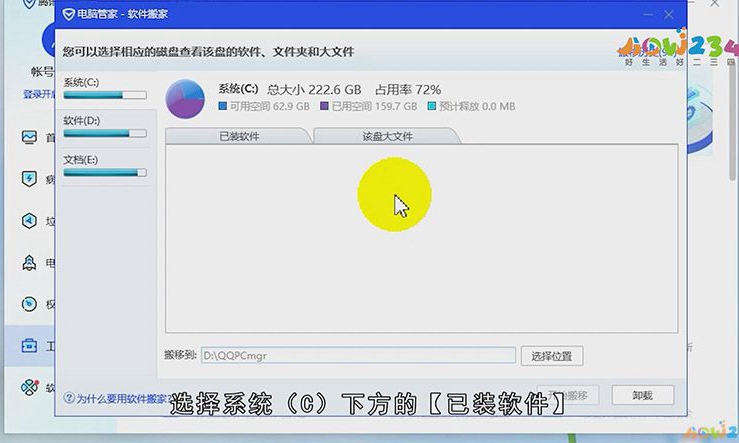
Task: Minimize the 软件搬家 window
Action: click(x=648, y=15)
